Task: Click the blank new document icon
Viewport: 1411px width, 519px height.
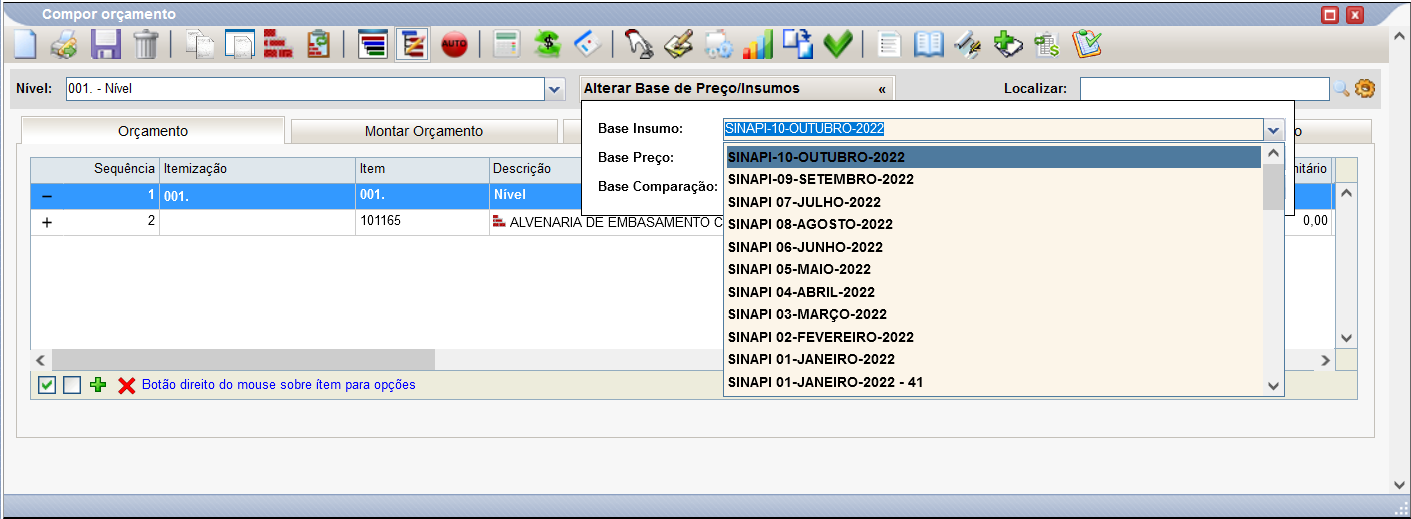Action: (23, 44)
